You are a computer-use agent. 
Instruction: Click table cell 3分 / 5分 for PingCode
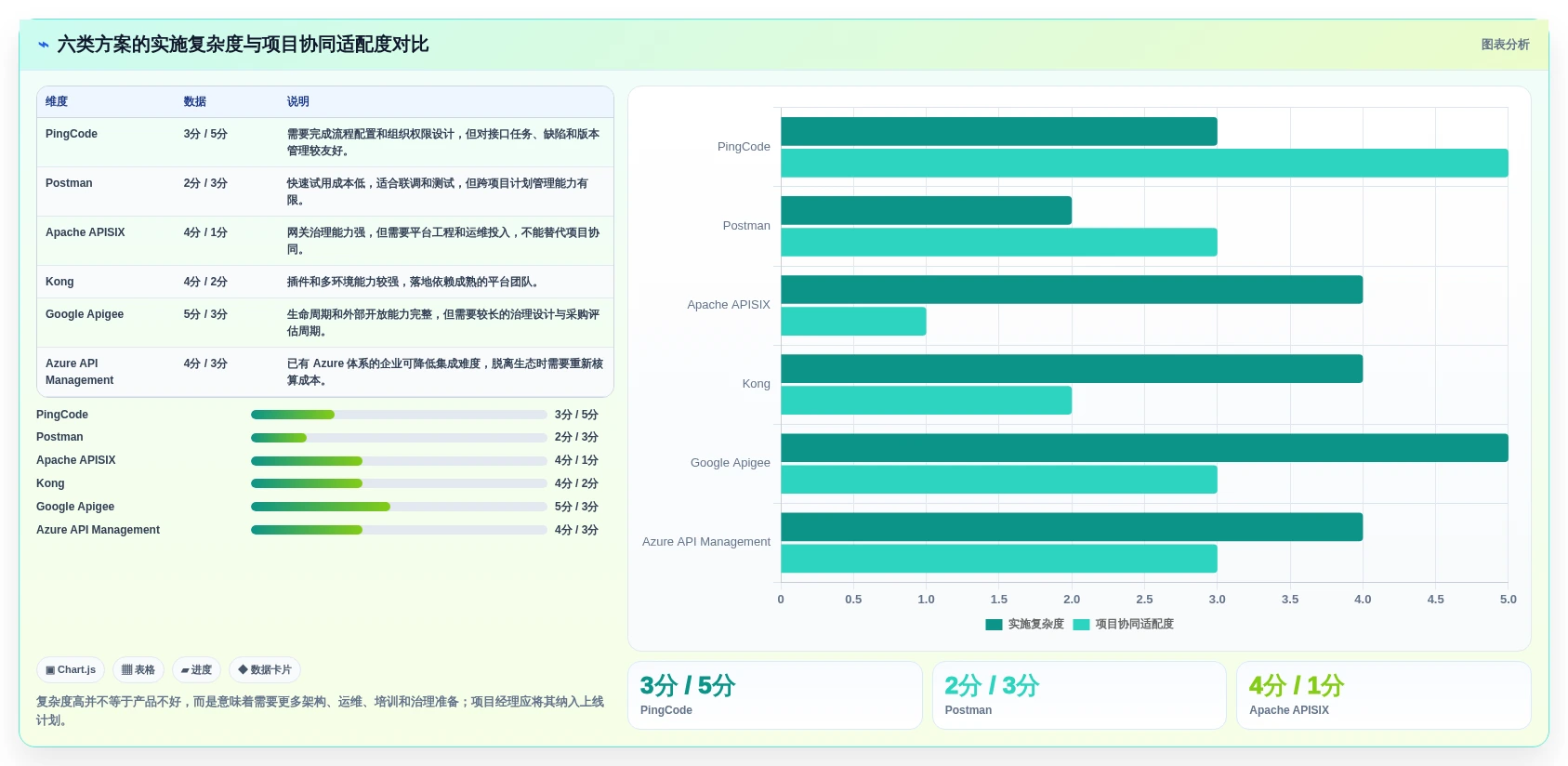pyautogui.click(x=205, y=134)
